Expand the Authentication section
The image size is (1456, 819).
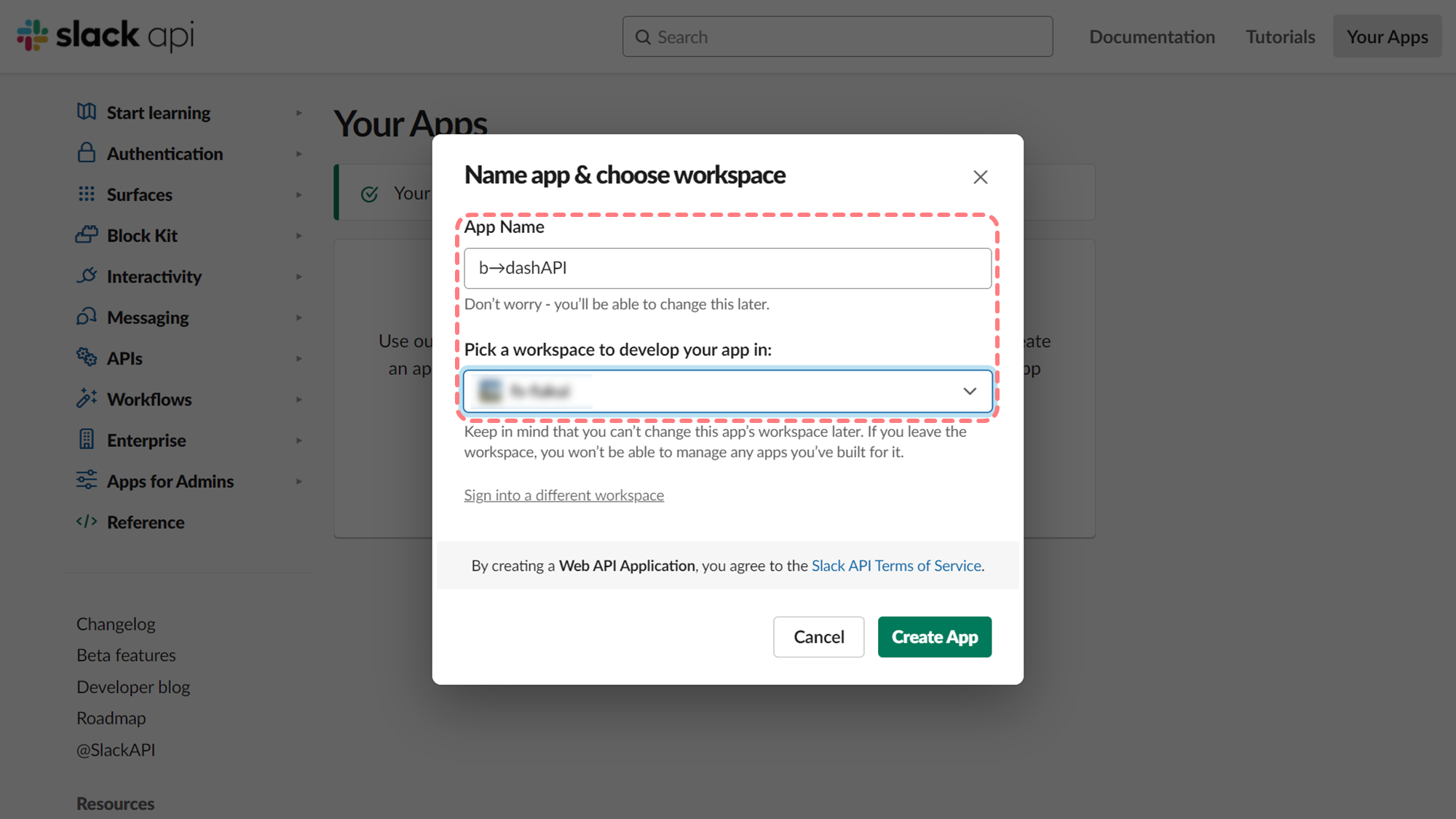298,154
